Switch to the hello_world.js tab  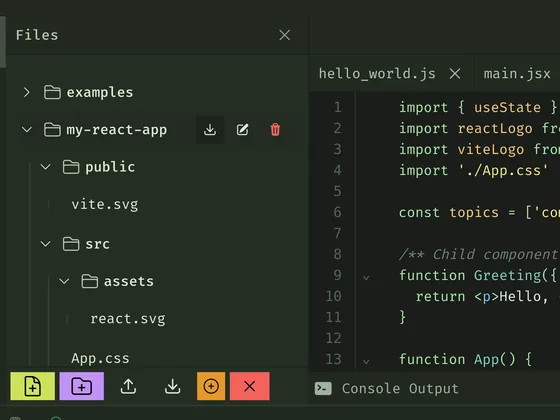click(377, 74)
